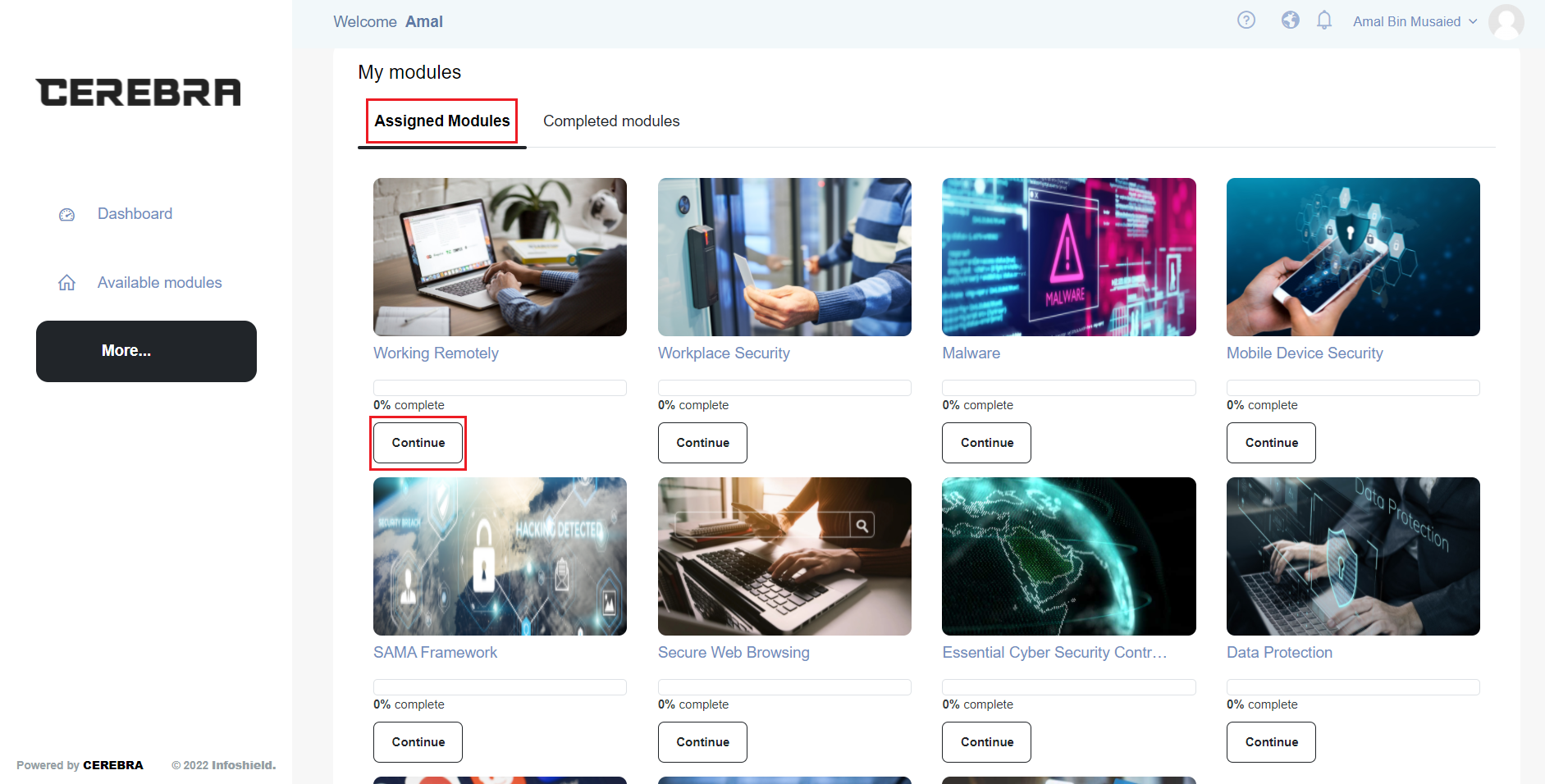
Task: Click the Malware warning thumbnail
Action: [x=1069, y=257]
